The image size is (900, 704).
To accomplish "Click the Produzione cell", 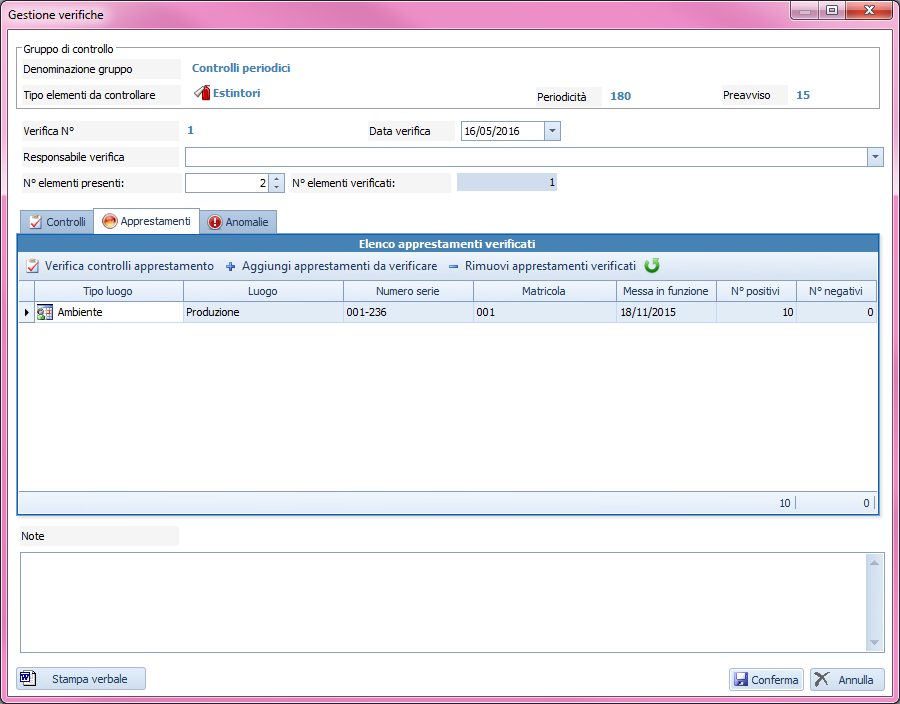I will pos(263,312).
